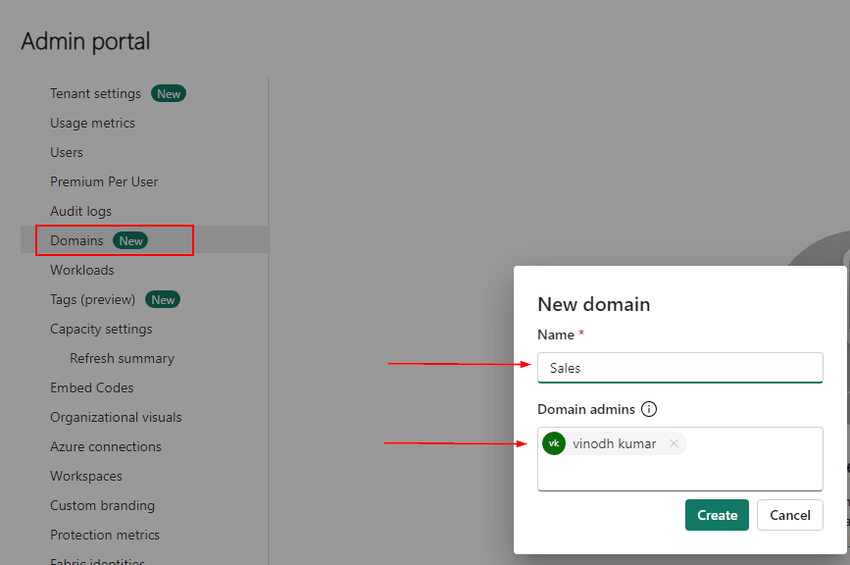This screenshot has width=850, height=565.
Task: Click the New domain dialog title
Action: point(594,304)
